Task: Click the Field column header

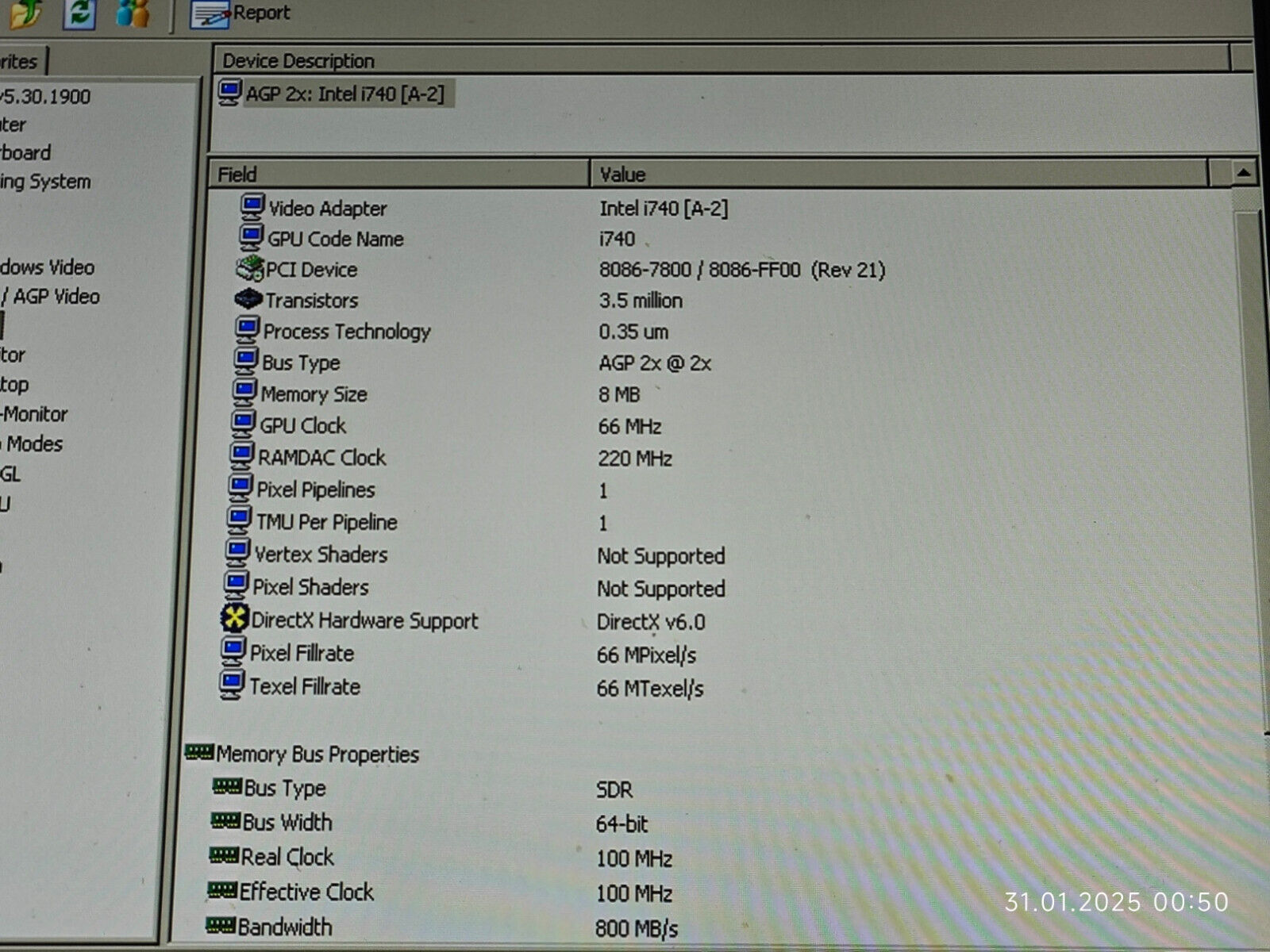Action: click(x=398, y=174)
